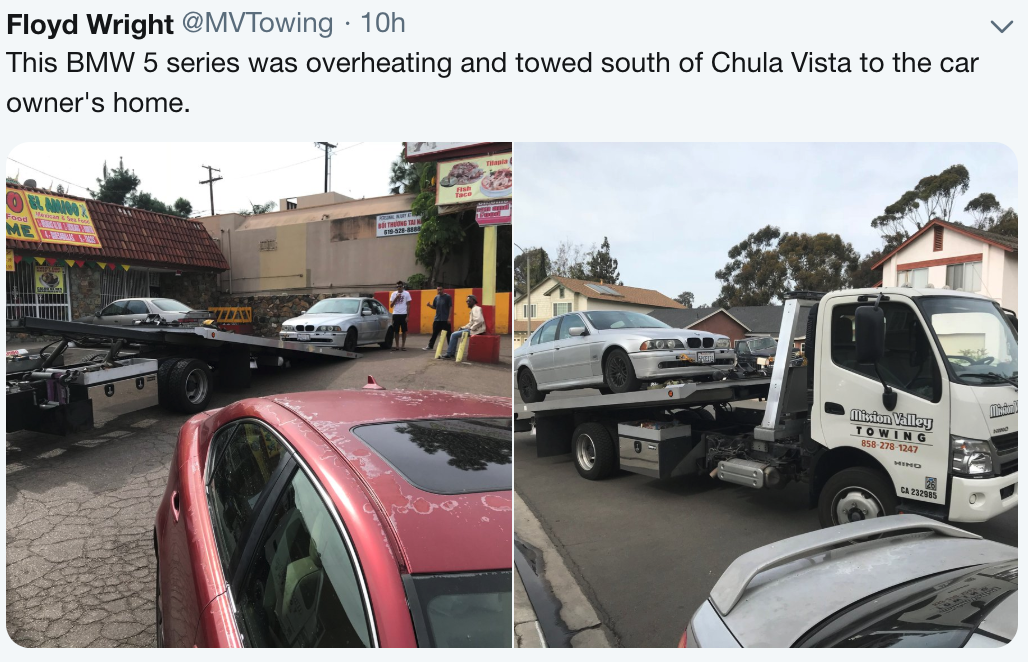Image resolution: width=1028 pixels, height=662 pixels.
Task: Click the silver BMW parked behind the ramp
Action: click(336, 322)
